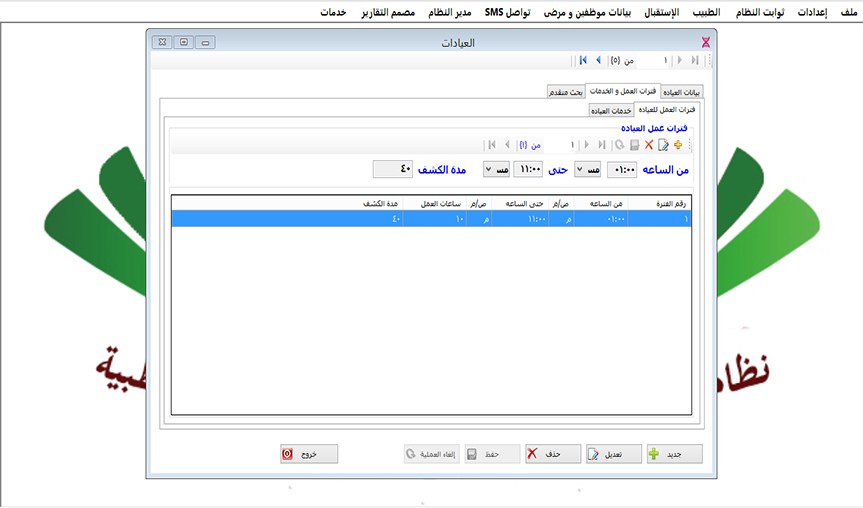The image size is (863, 508).
Task: Click the red X delete icon in periods toolbar
Action: click(x=649, y=145)
